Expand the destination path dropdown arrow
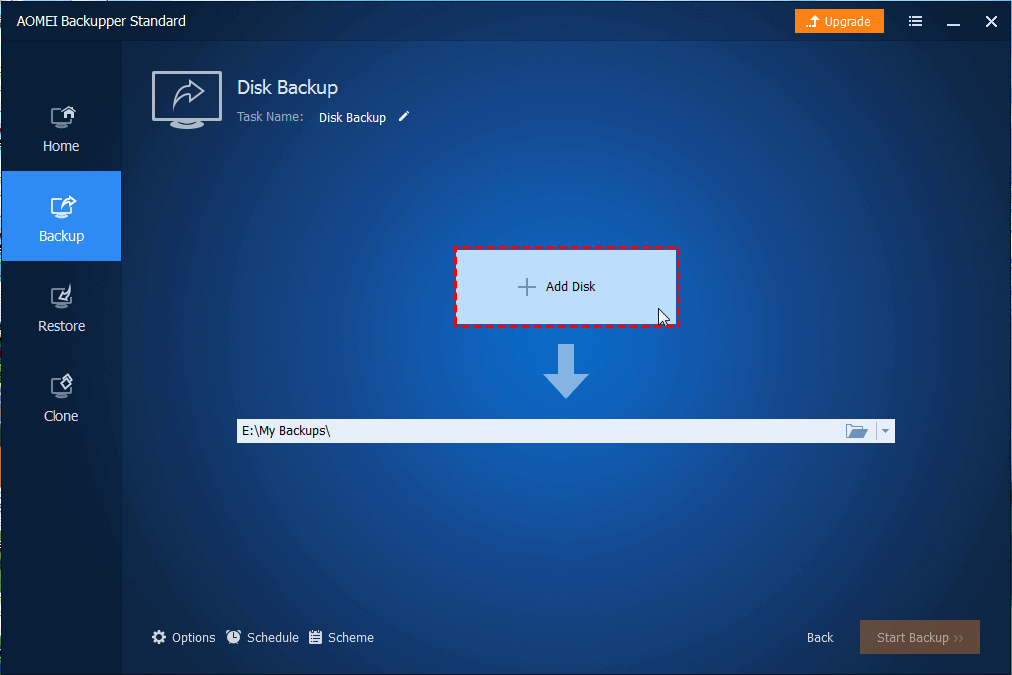1012x675 pixels. (x=886, y=431)
